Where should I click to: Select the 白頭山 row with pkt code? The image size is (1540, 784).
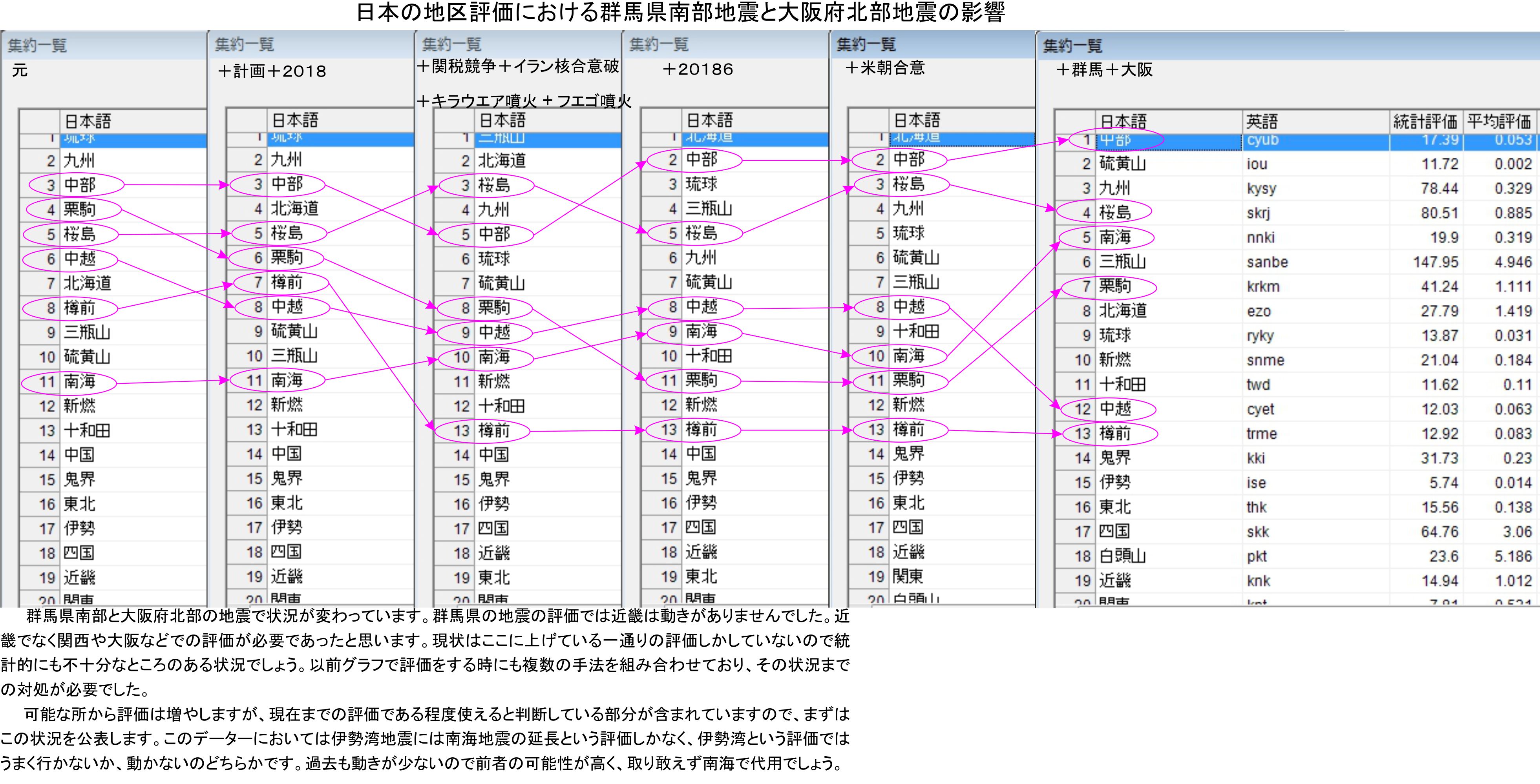[x=1122, y=556]
